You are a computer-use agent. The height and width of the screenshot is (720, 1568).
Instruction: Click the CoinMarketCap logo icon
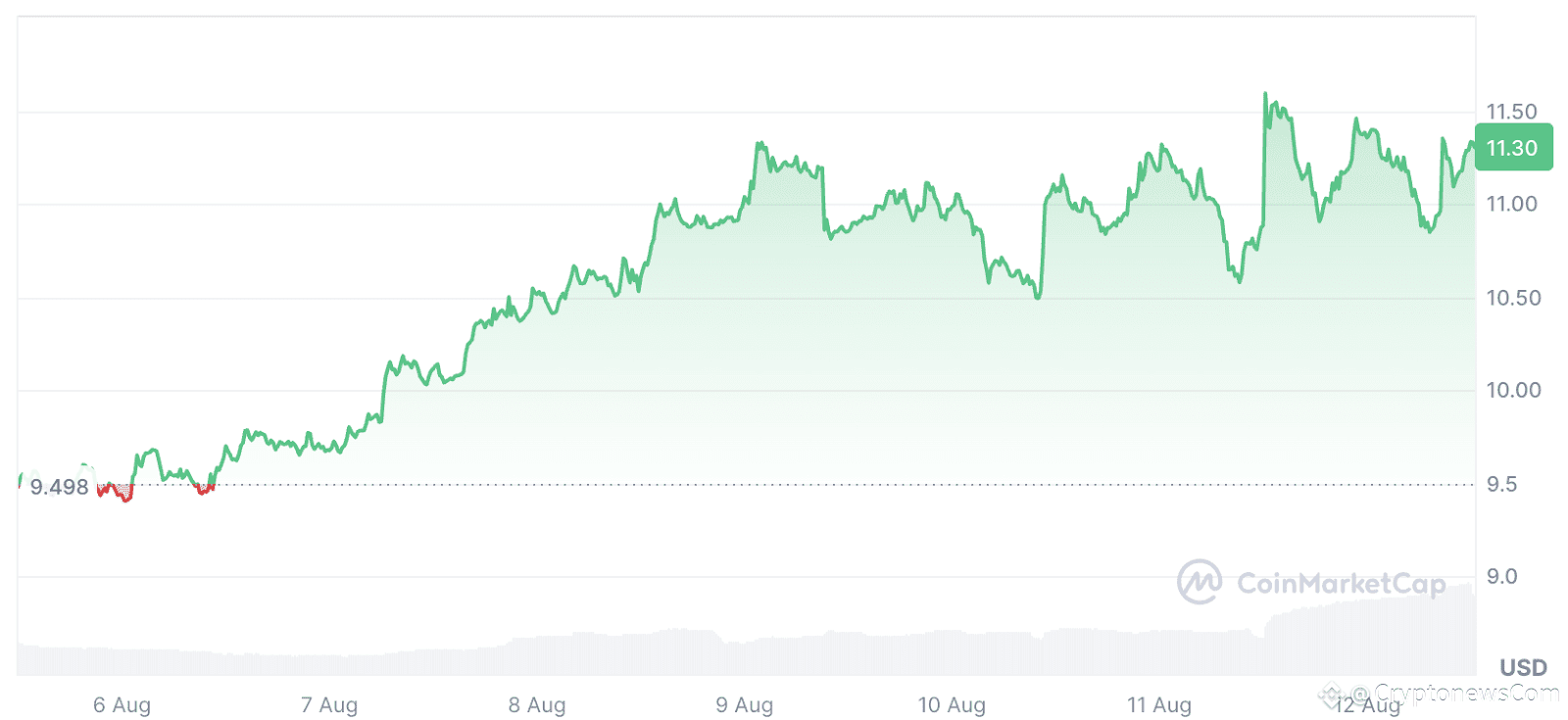[1200, 582]
